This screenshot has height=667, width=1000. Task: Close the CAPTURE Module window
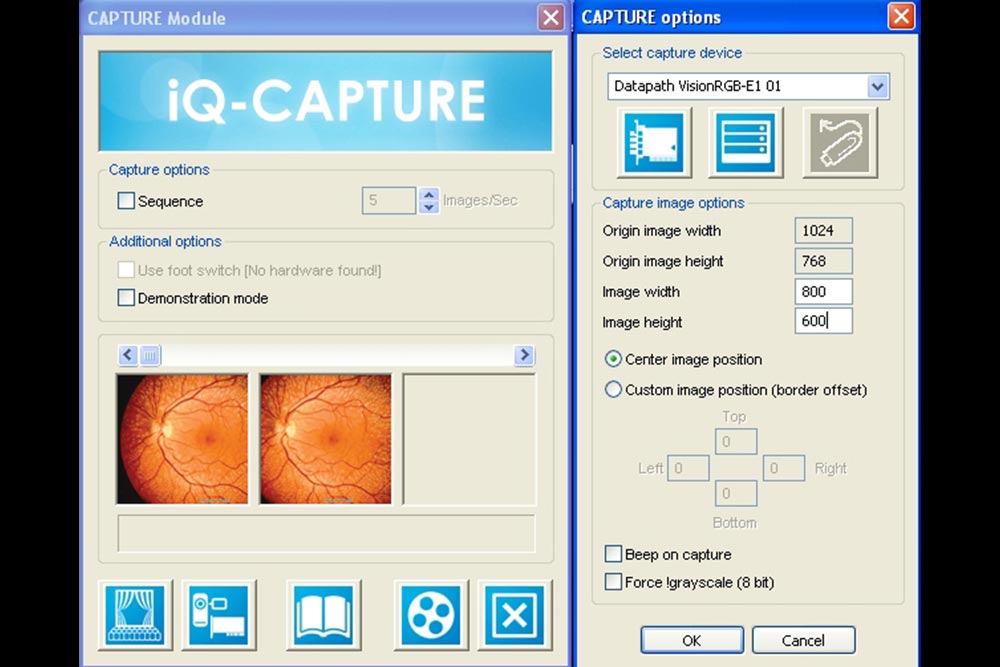550,17
